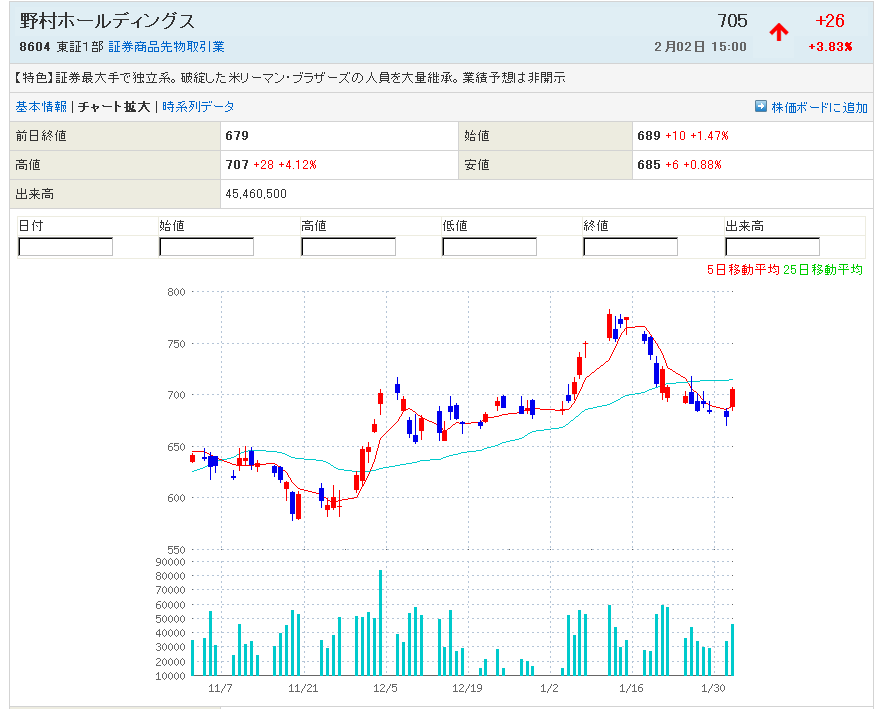
Task: Click the red up-arrow price change icon
Action: [778, 32]
